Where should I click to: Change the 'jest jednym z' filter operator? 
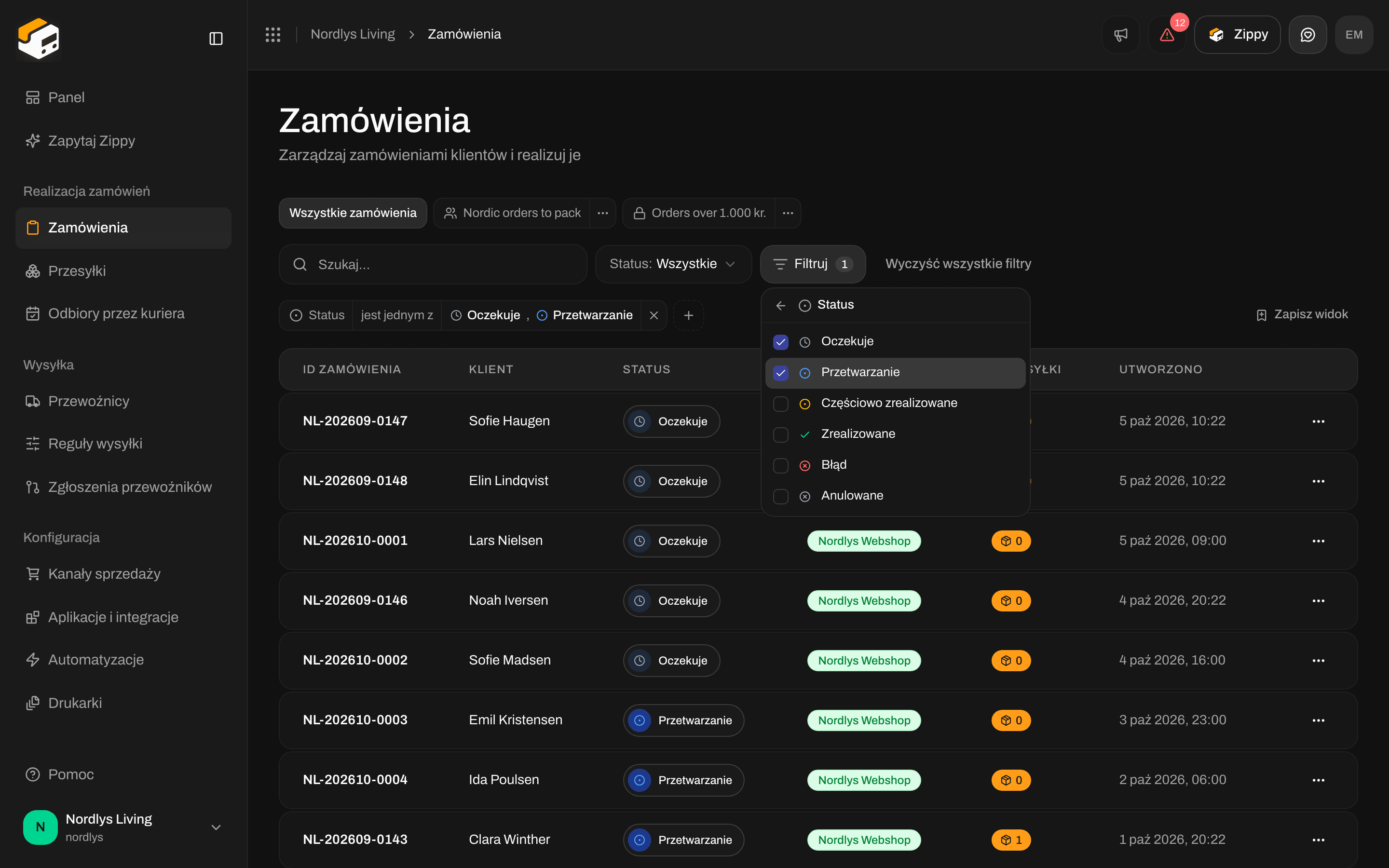pos(396,315)
